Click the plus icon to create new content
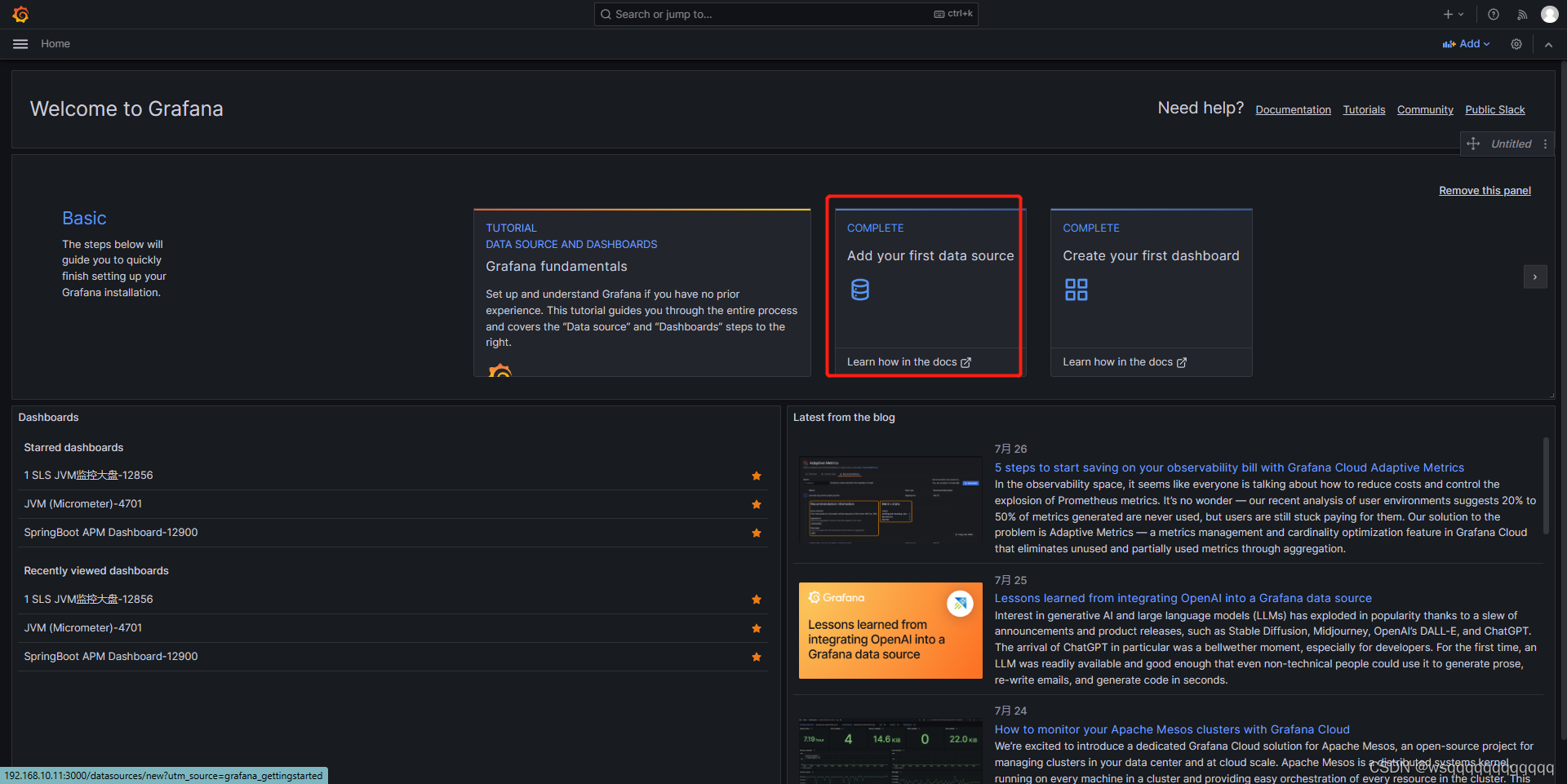 click(1449, 14)
